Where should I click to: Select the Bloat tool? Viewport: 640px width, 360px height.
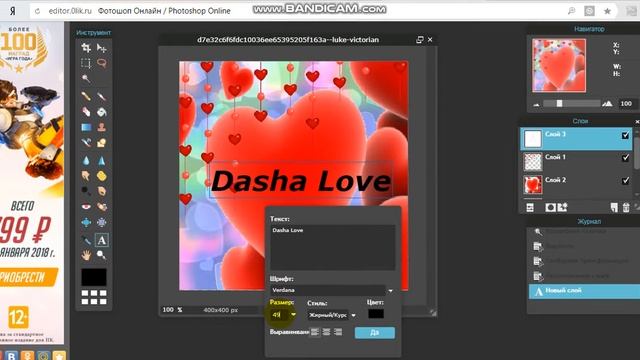click(86, 222)
